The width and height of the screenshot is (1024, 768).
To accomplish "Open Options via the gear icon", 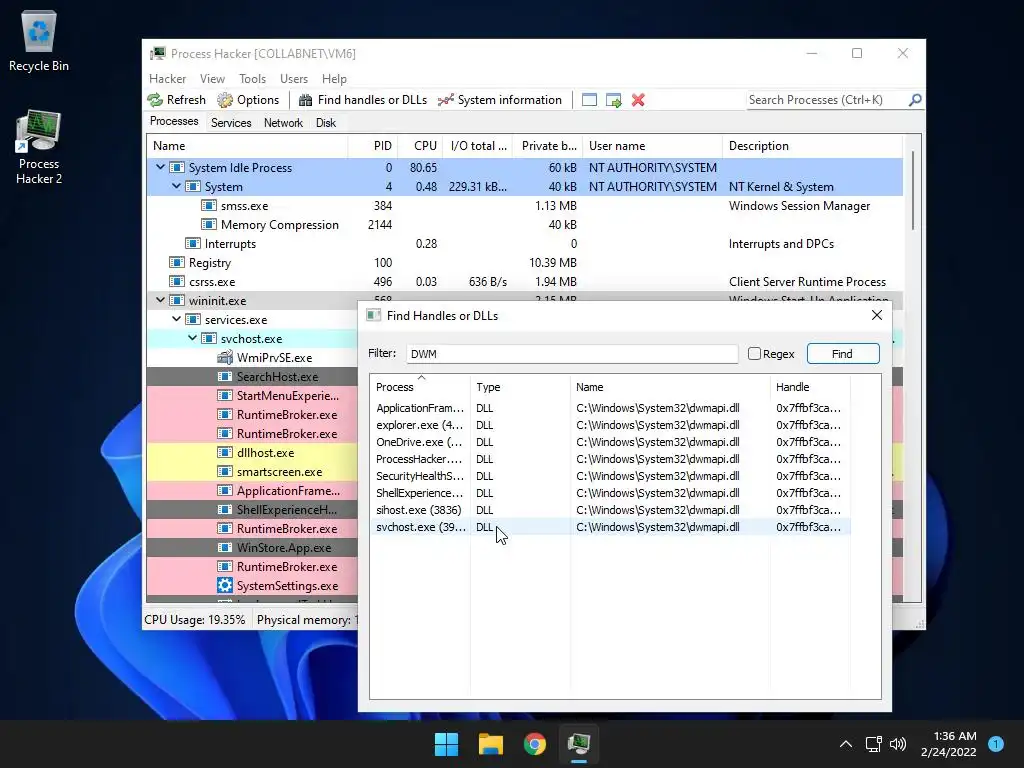I will 225,100.
